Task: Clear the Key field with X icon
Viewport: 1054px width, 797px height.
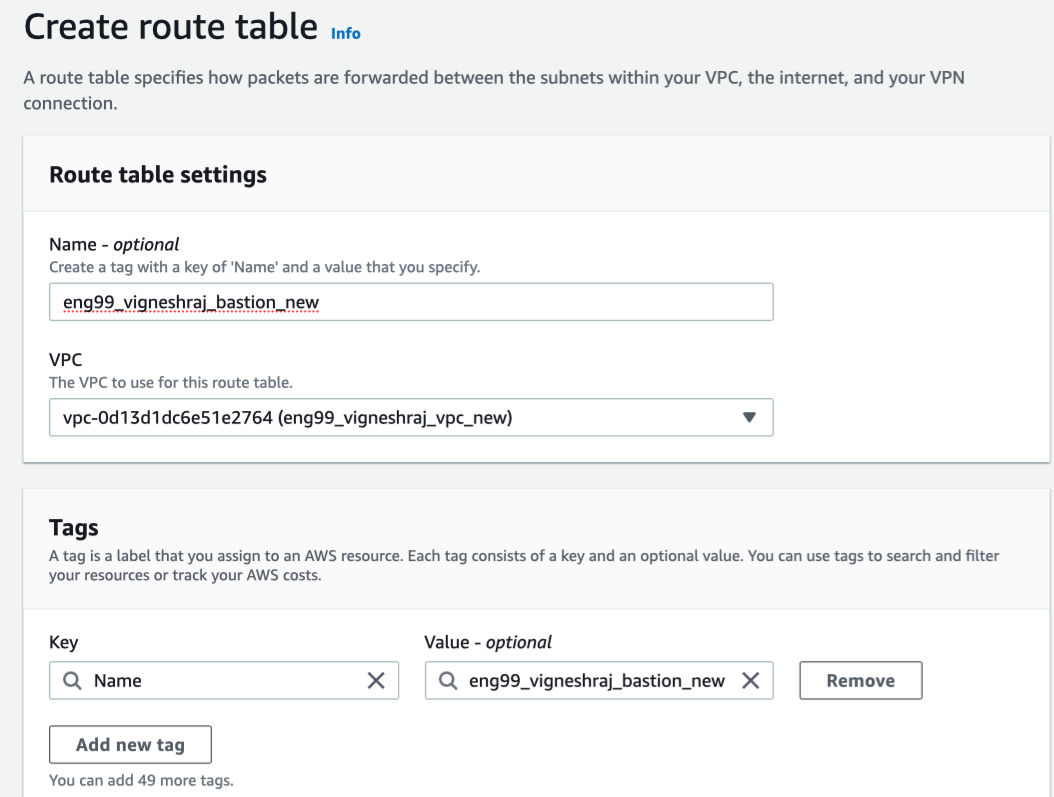Action: point(376,681)
